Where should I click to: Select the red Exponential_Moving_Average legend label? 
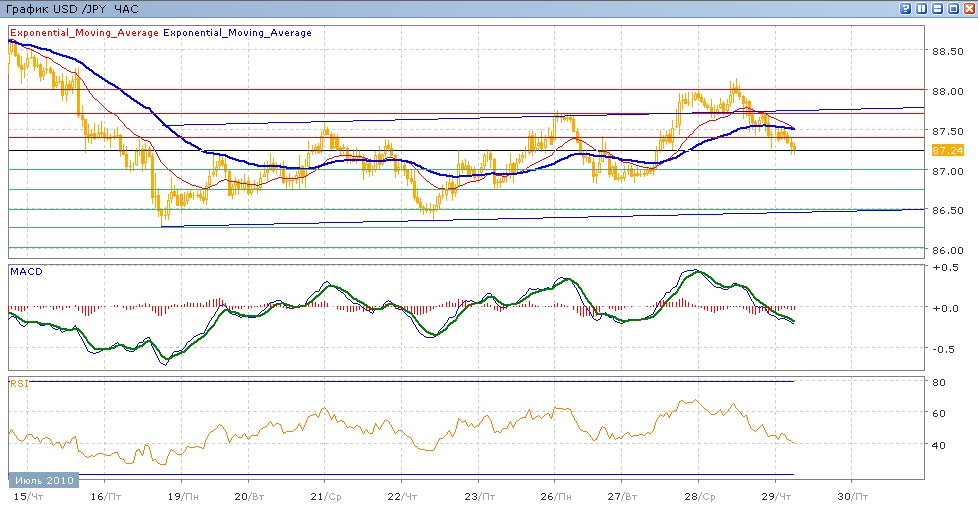[83, 33]
